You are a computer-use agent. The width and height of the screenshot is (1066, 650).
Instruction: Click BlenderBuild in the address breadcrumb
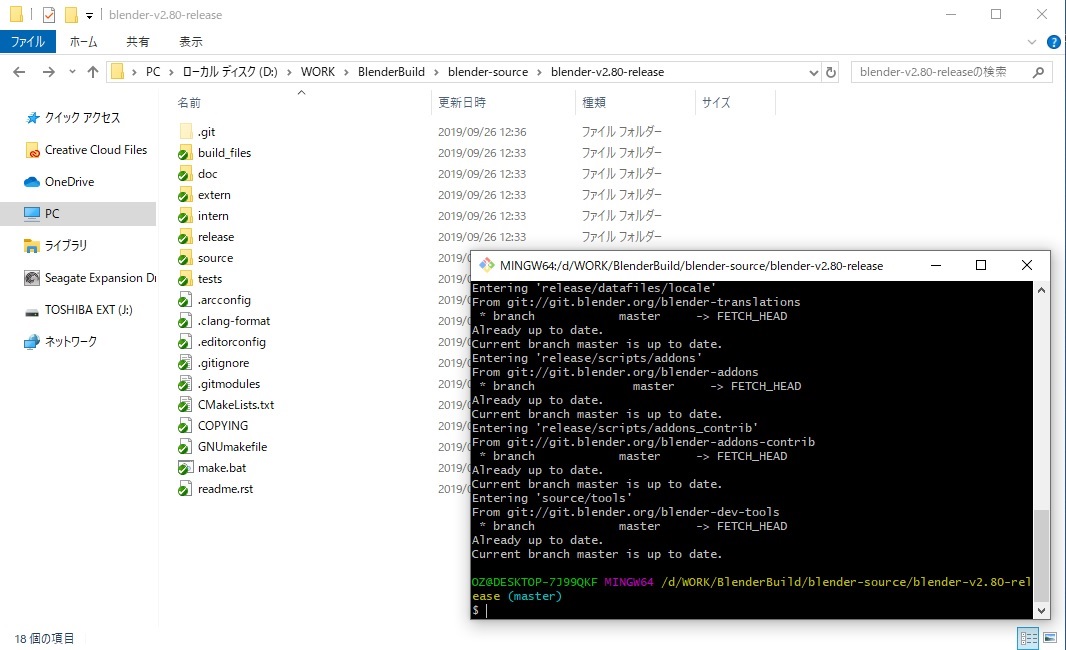click(391, 72)
